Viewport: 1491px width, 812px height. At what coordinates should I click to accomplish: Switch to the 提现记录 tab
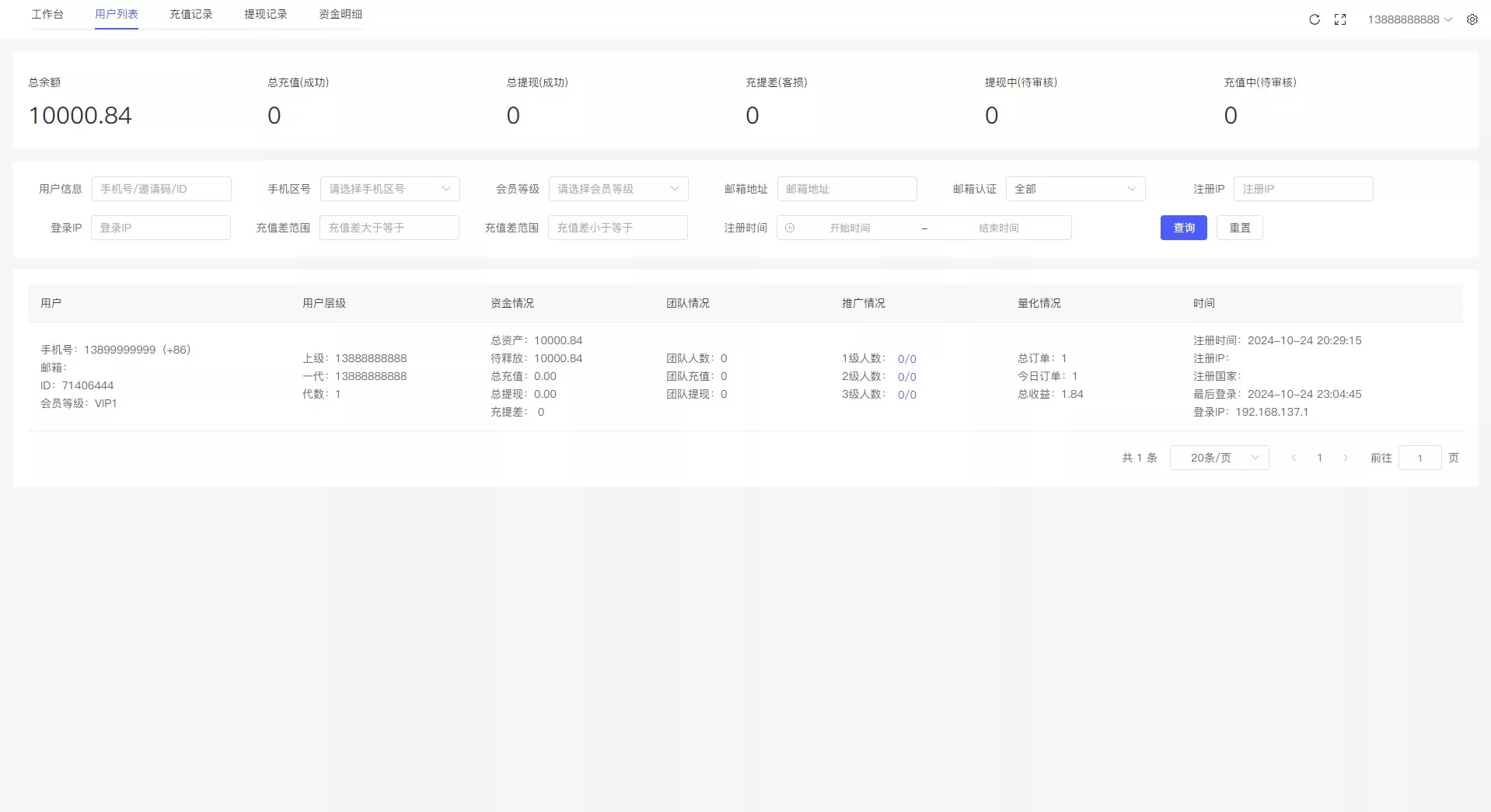265,14
